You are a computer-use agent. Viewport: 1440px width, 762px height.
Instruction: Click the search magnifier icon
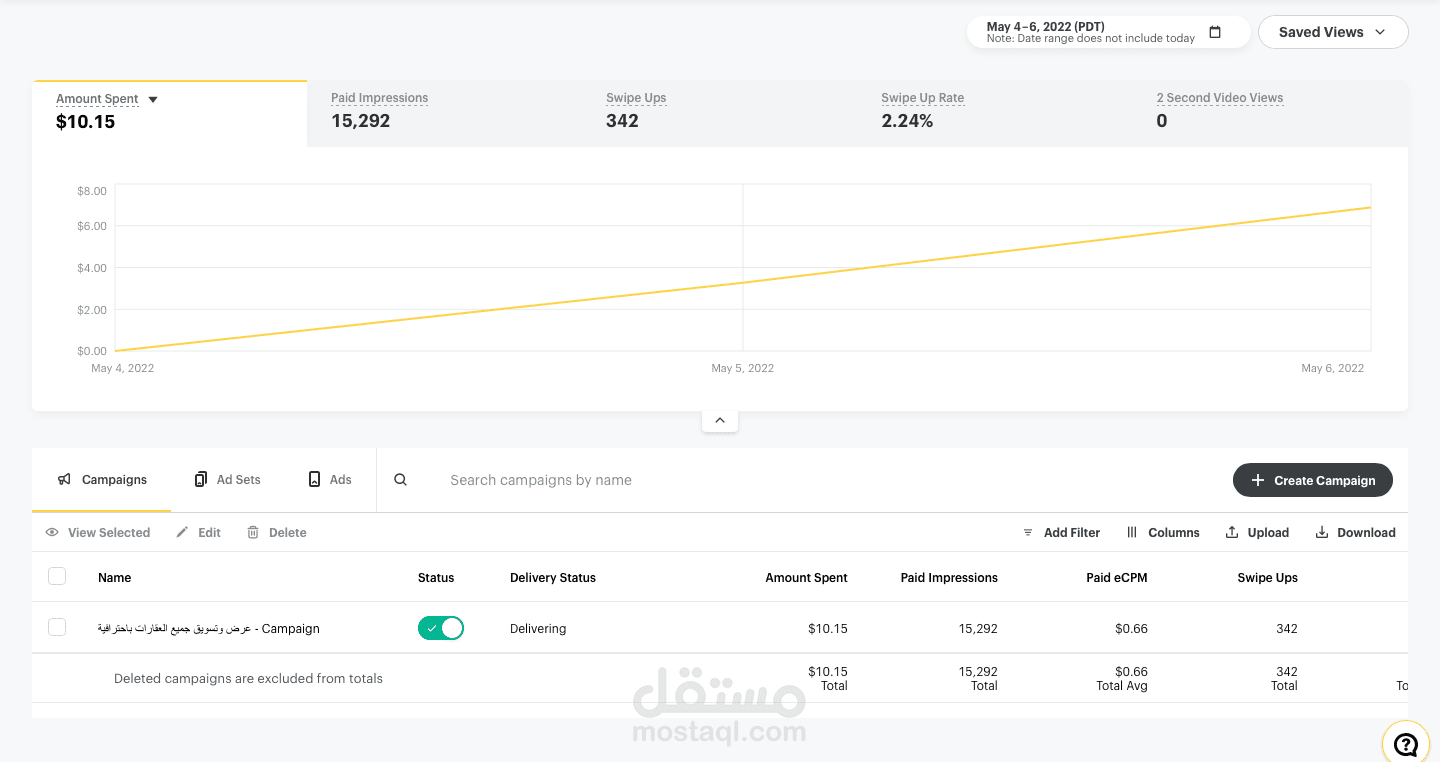pyautogui.click(x=400, y=480)
